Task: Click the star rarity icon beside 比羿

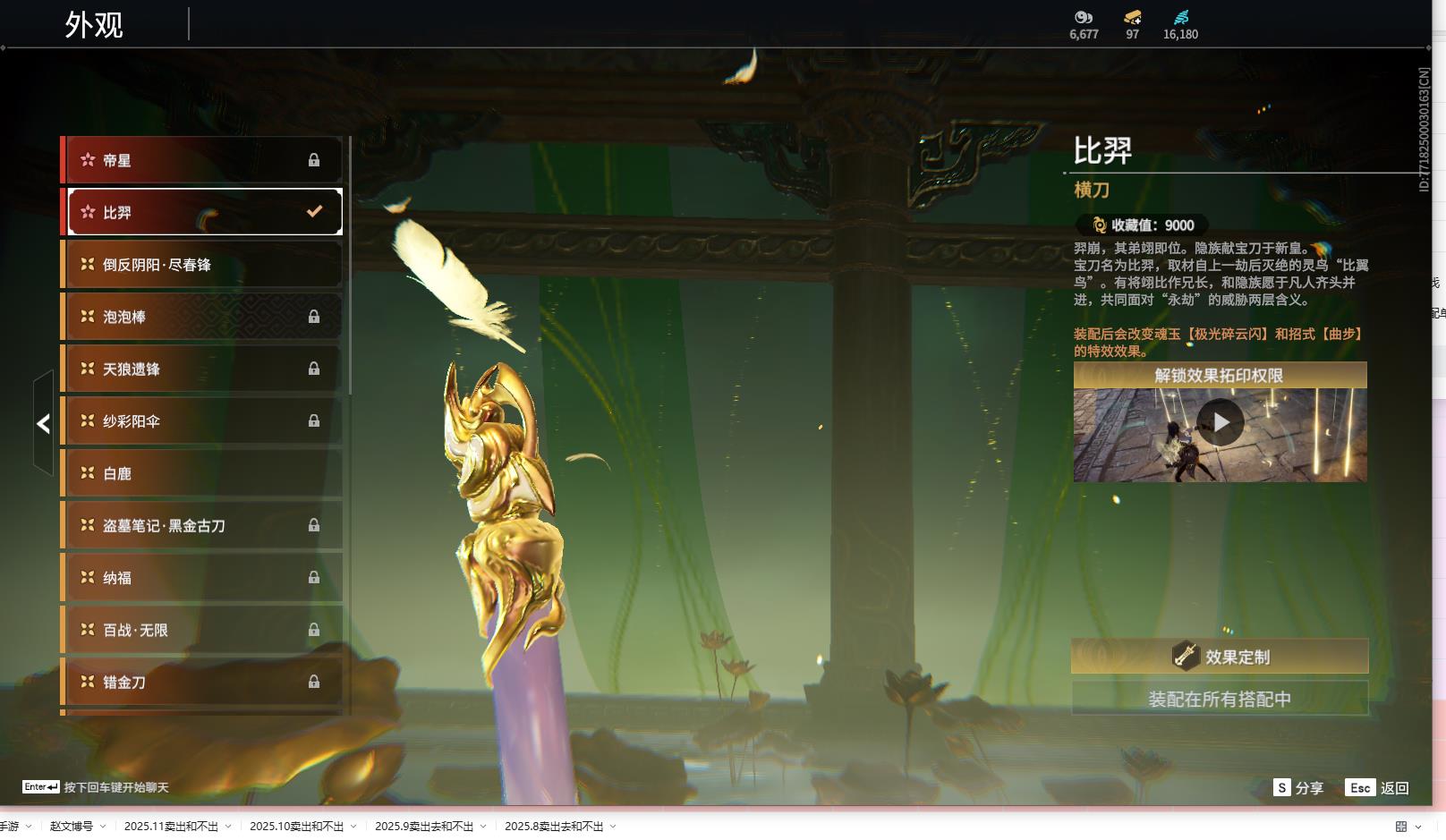Action: 88,212
